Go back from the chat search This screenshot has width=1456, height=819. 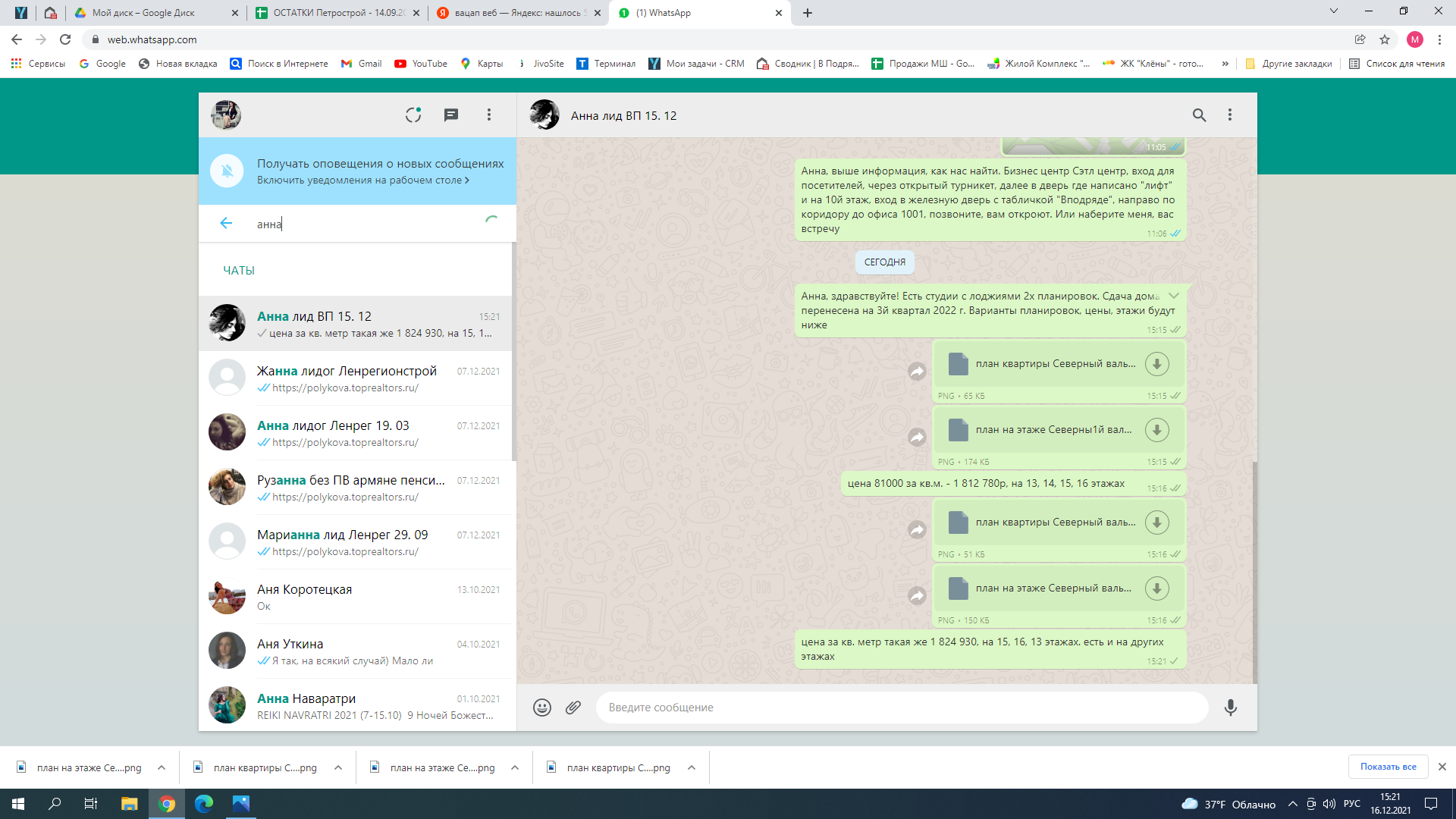226,223
